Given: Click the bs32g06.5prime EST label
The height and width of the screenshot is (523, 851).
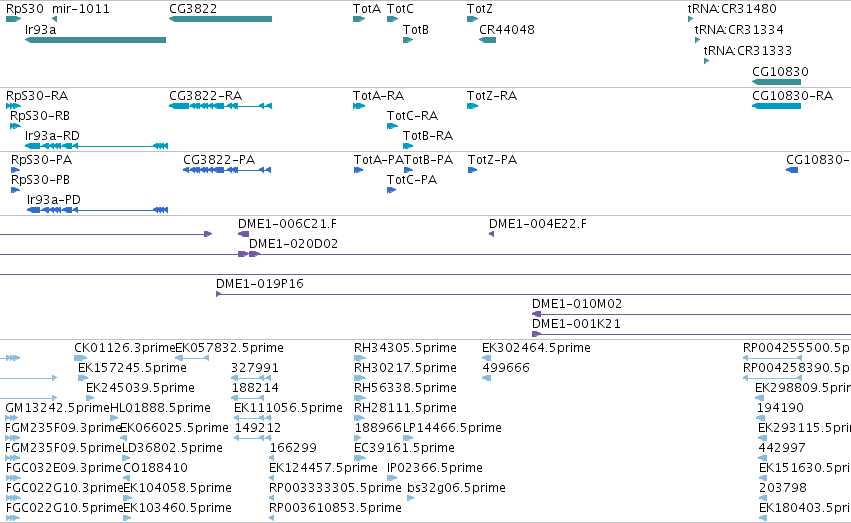Looking at the screenshot, I should click(x=456, y=489).
